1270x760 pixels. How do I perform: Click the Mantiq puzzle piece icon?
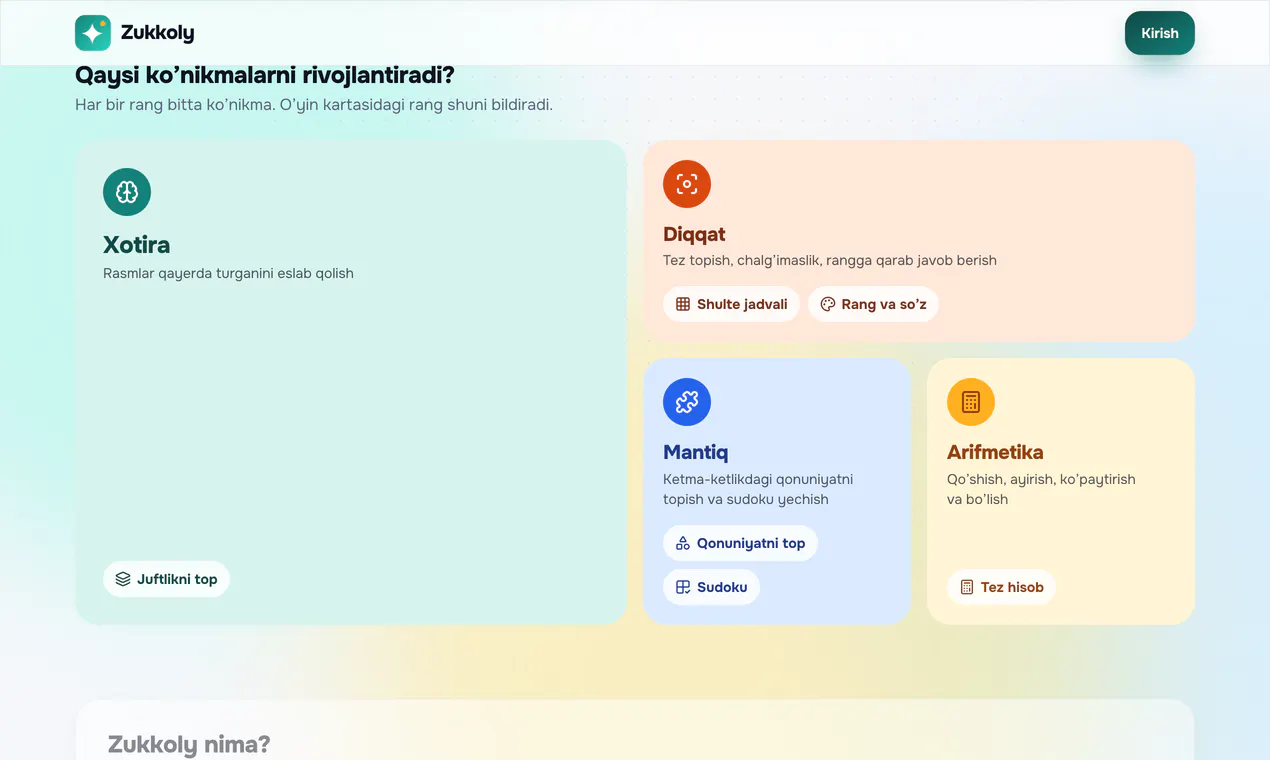pos(687,402)
